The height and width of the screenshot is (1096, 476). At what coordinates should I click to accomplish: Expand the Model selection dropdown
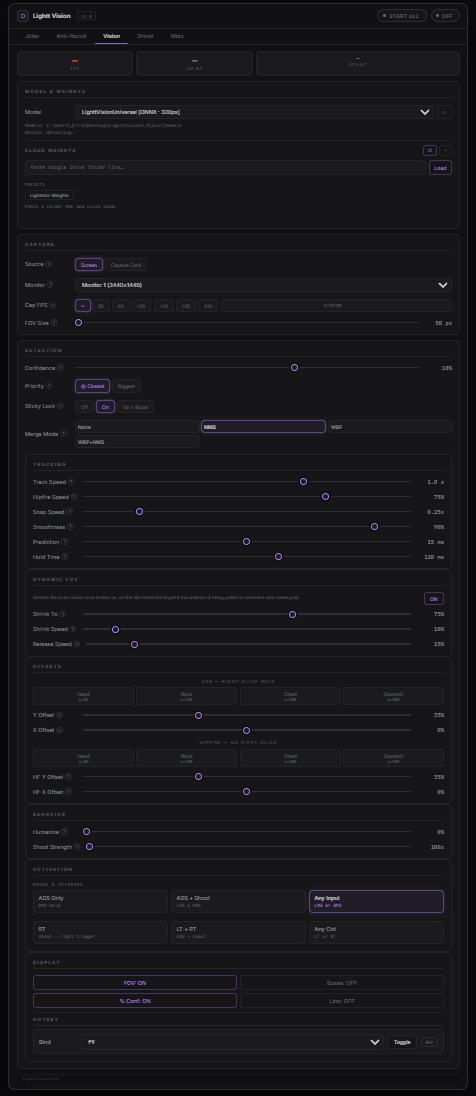pos(254,112)
